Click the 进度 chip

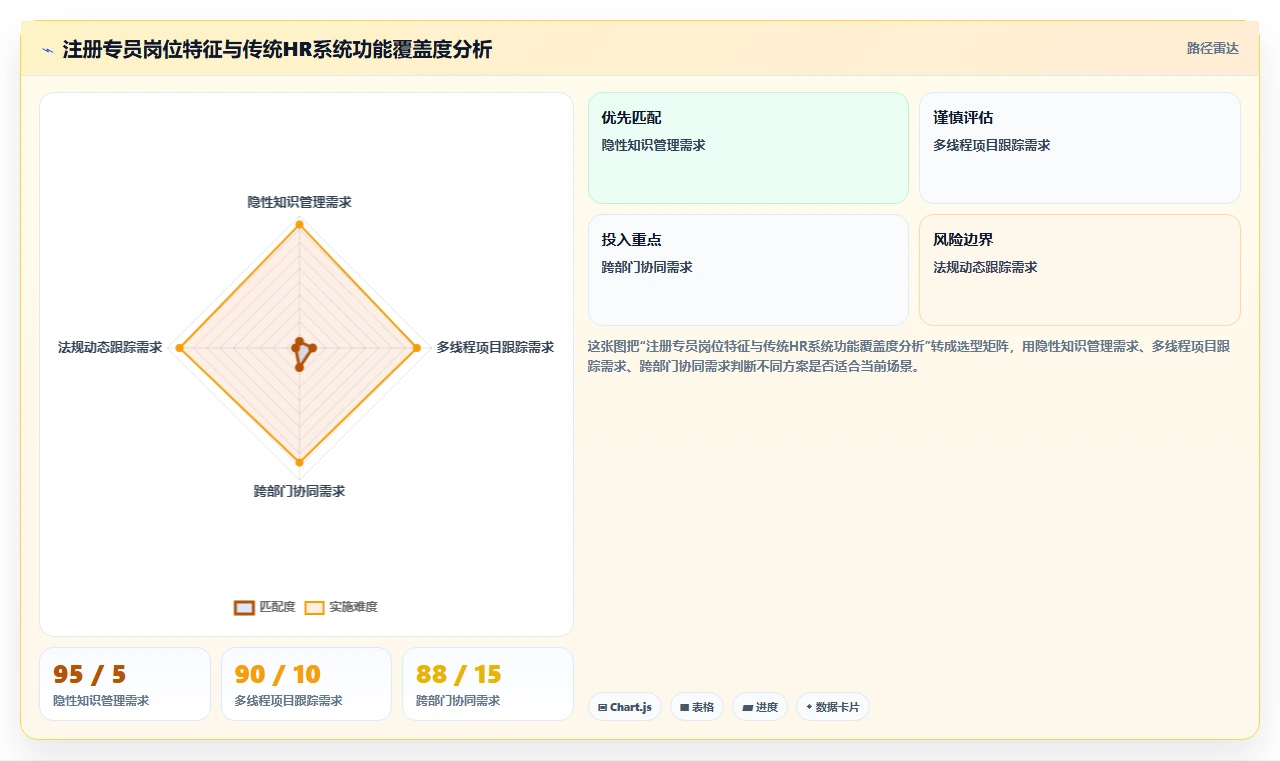click(760, 707)
